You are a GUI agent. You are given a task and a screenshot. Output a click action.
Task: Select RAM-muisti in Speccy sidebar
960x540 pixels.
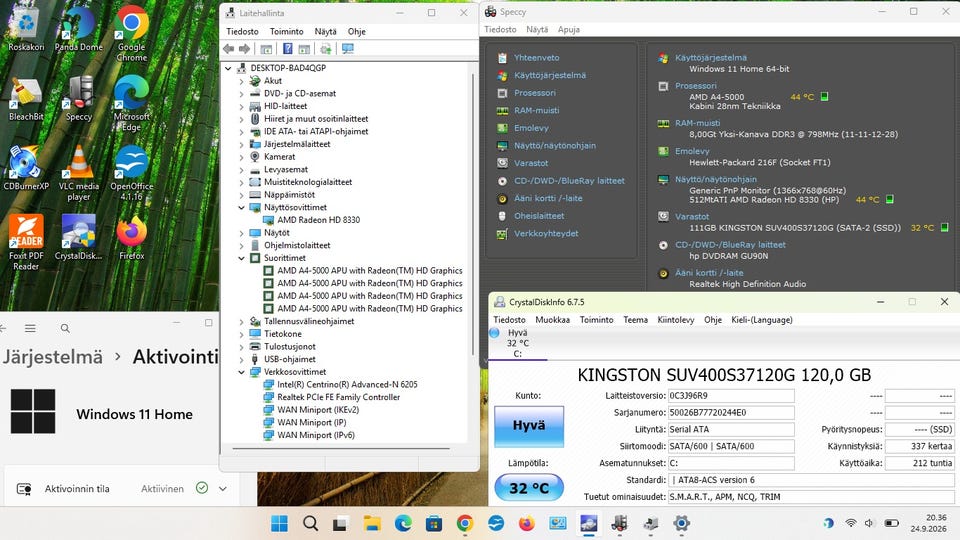click(536, 110)
